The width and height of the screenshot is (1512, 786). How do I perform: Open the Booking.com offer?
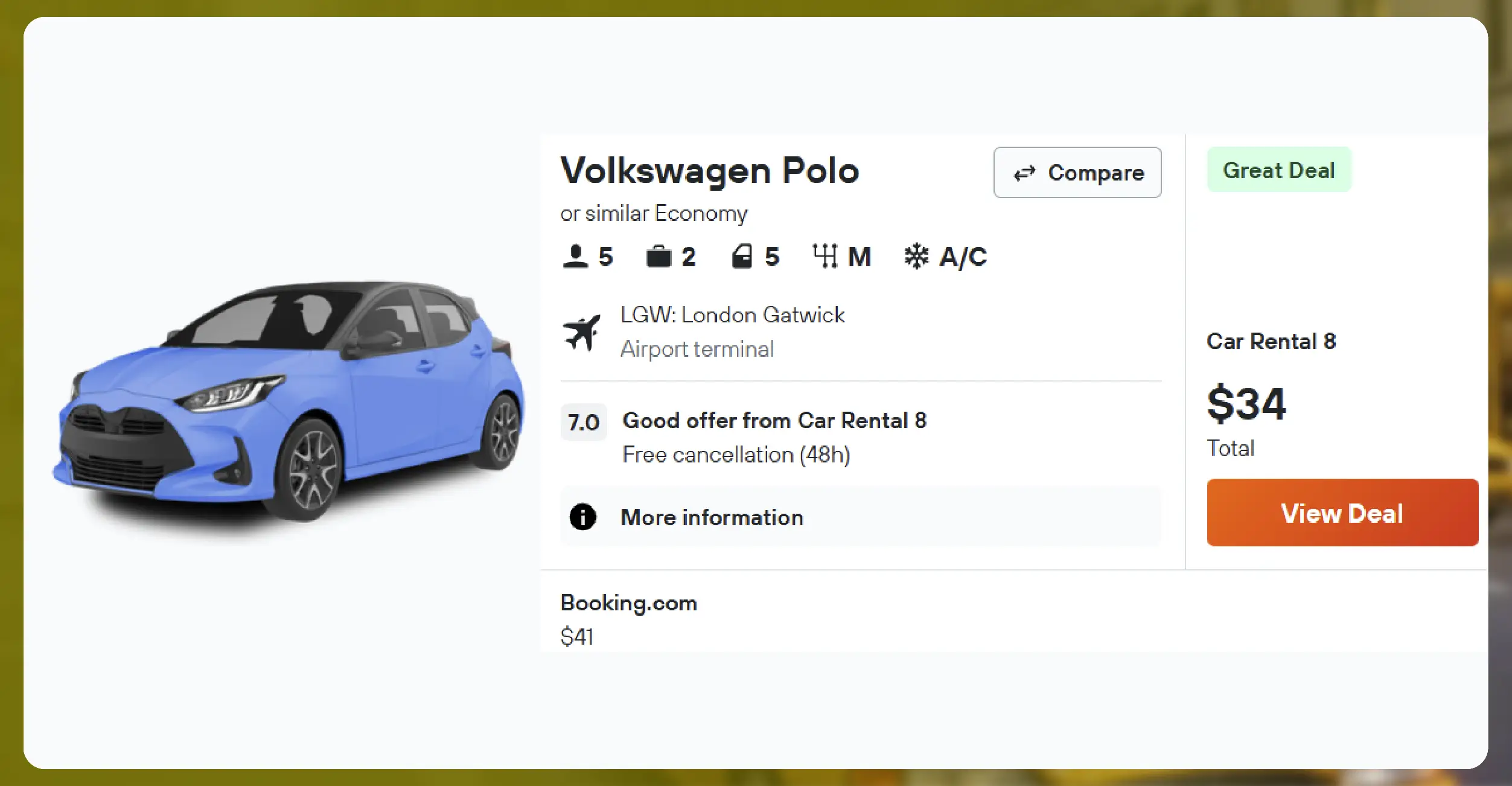(x=628, y=603)
